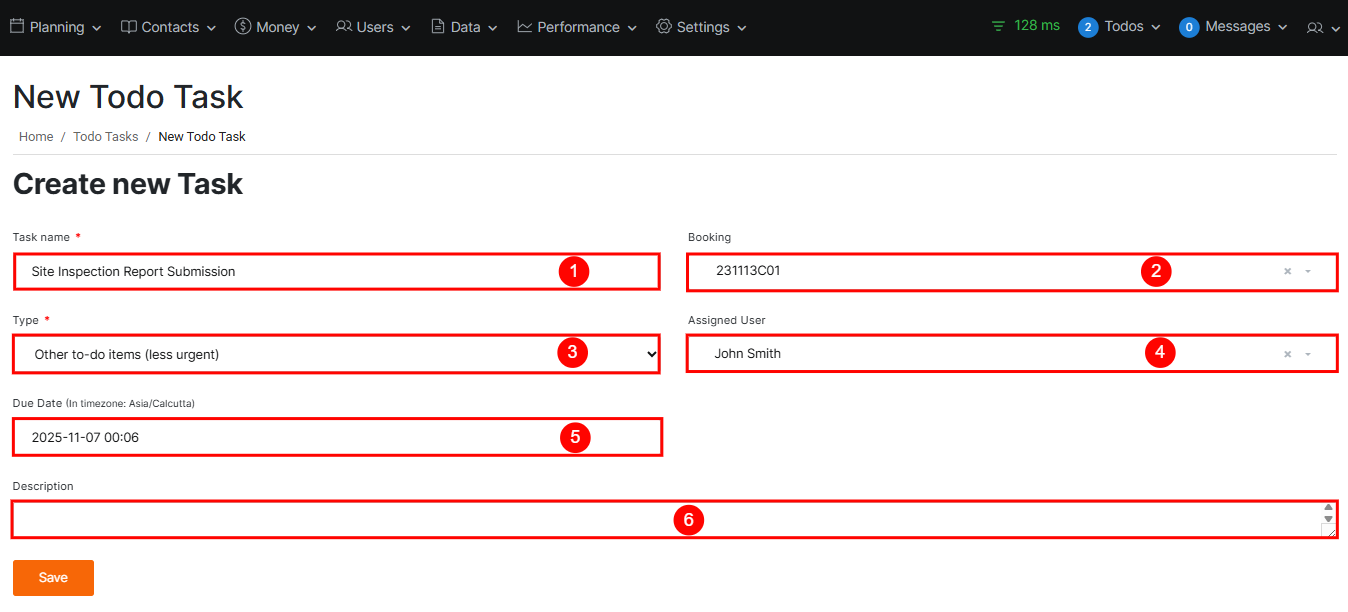Expand the Assigned User dropdown arrow

point(1308,354)
